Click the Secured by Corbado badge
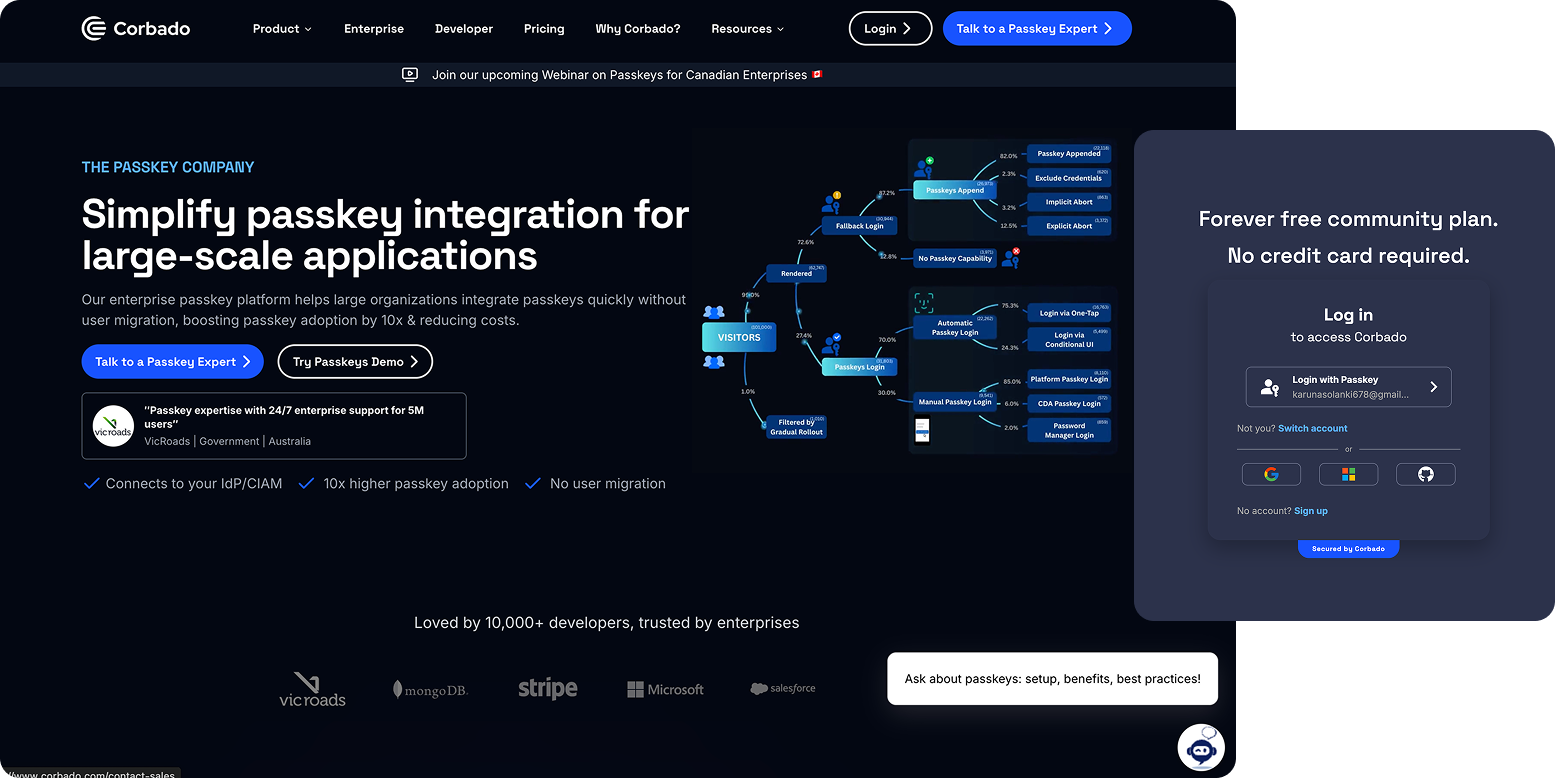1555x778 pixels. click(1348, 549)
